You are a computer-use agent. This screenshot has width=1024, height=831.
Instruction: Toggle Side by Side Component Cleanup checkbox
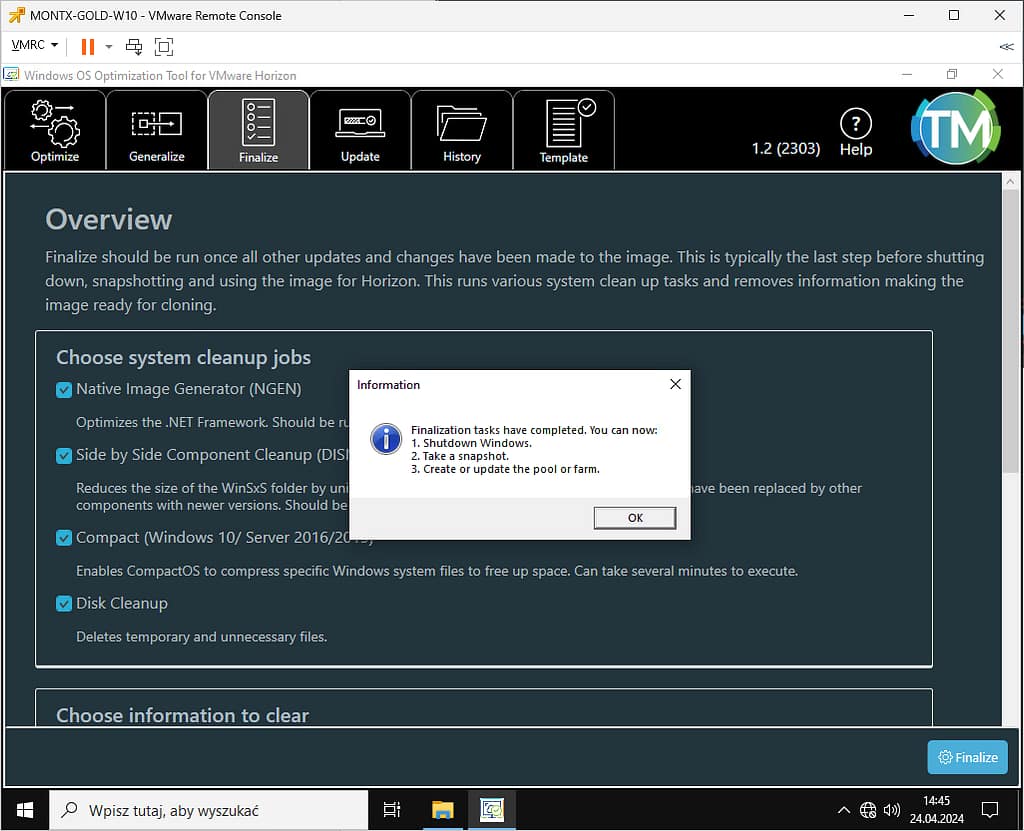64,455
